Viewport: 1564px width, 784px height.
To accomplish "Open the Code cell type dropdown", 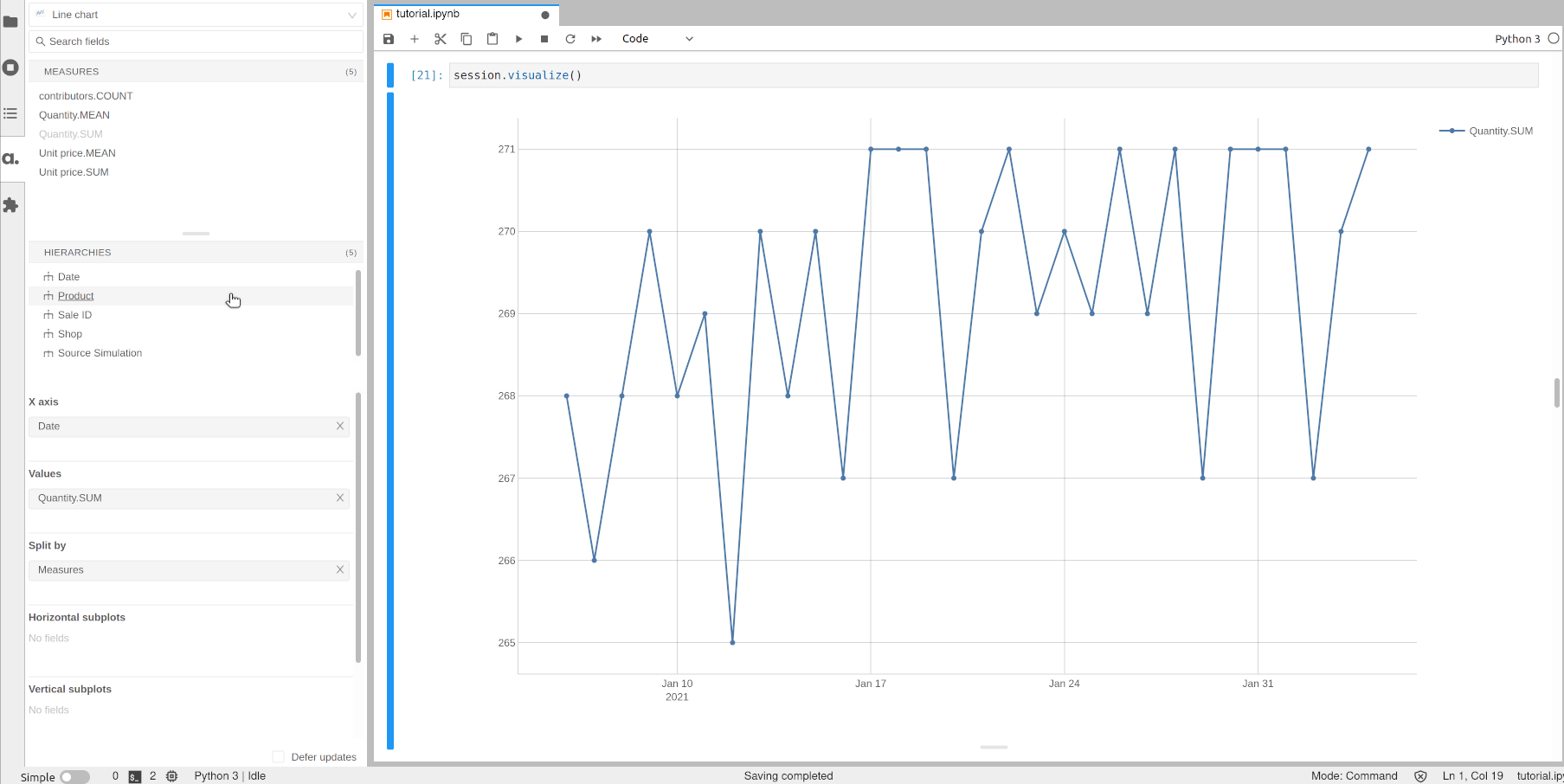I will [x=657, y=39].
